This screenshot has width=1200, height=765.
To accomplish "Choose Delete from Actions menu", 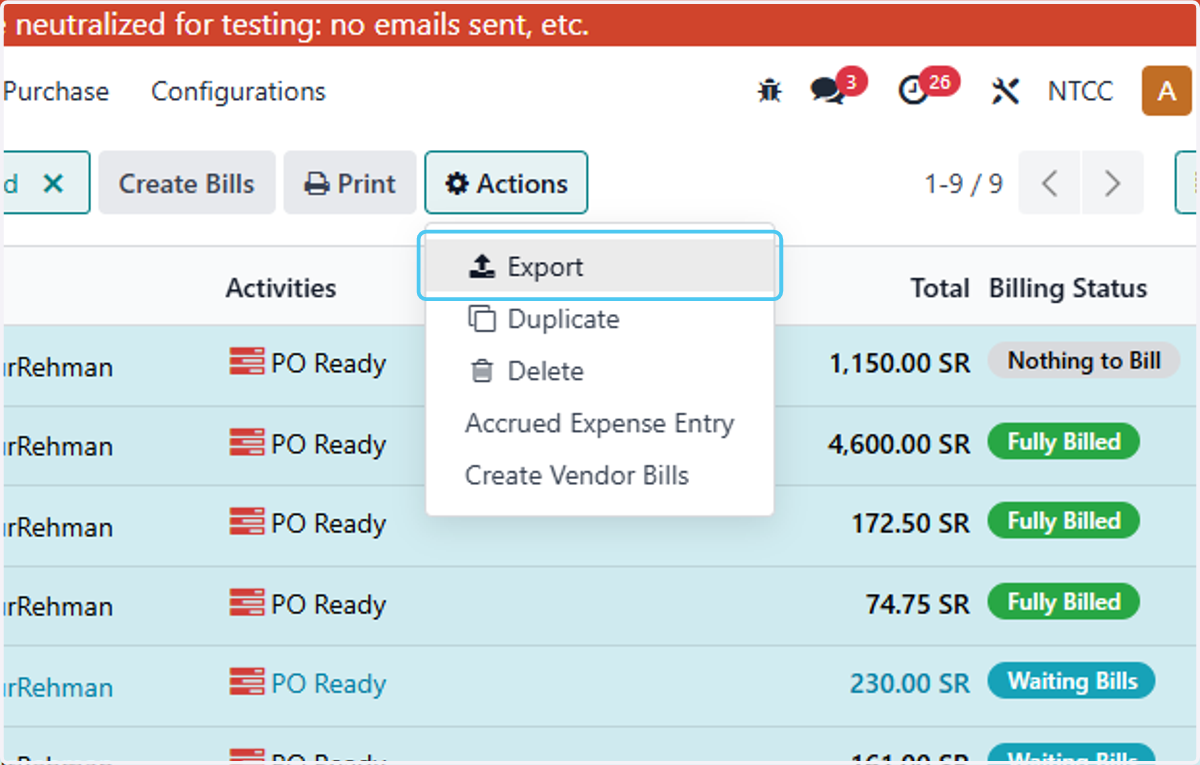I will pyautogui.click(x=600, y=371).
